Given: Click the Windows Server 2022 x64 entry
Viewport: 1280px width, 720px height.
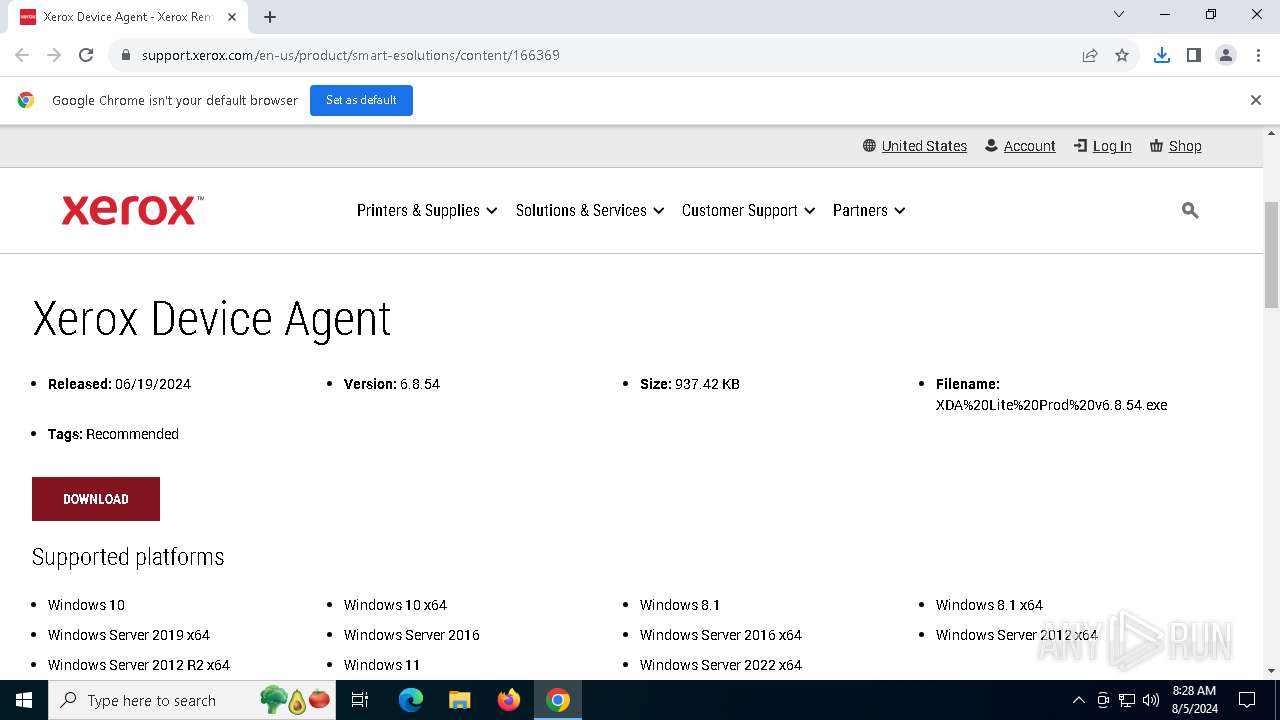Looking at the screenshot, I should (721, 665).
